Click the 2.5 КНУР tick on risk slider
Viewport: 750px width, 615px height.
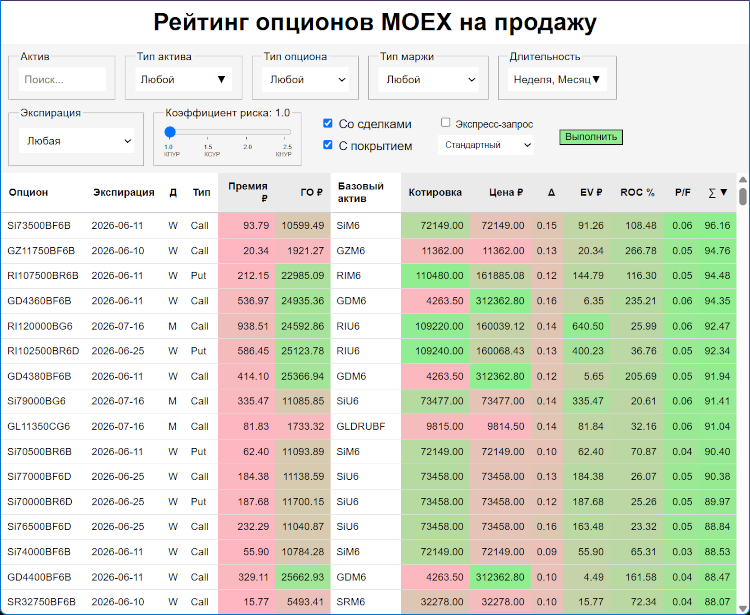coord(284,150)
